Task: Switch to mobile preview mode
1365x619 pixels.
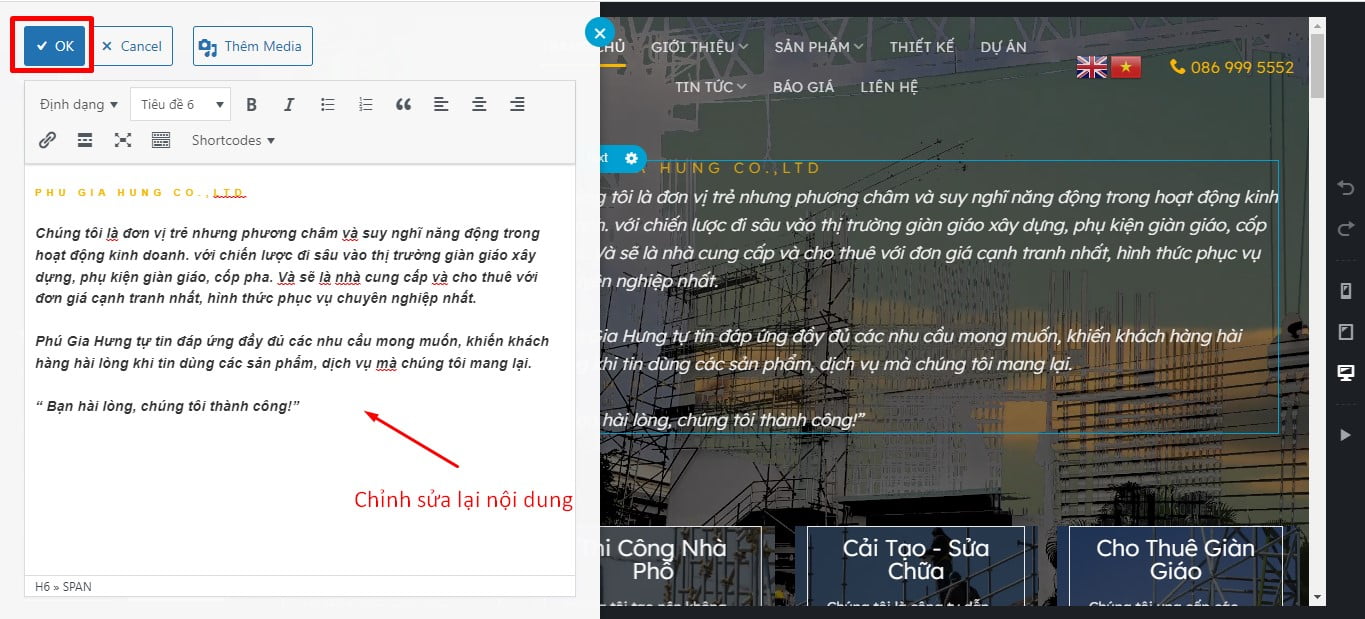Action: 1345,291
